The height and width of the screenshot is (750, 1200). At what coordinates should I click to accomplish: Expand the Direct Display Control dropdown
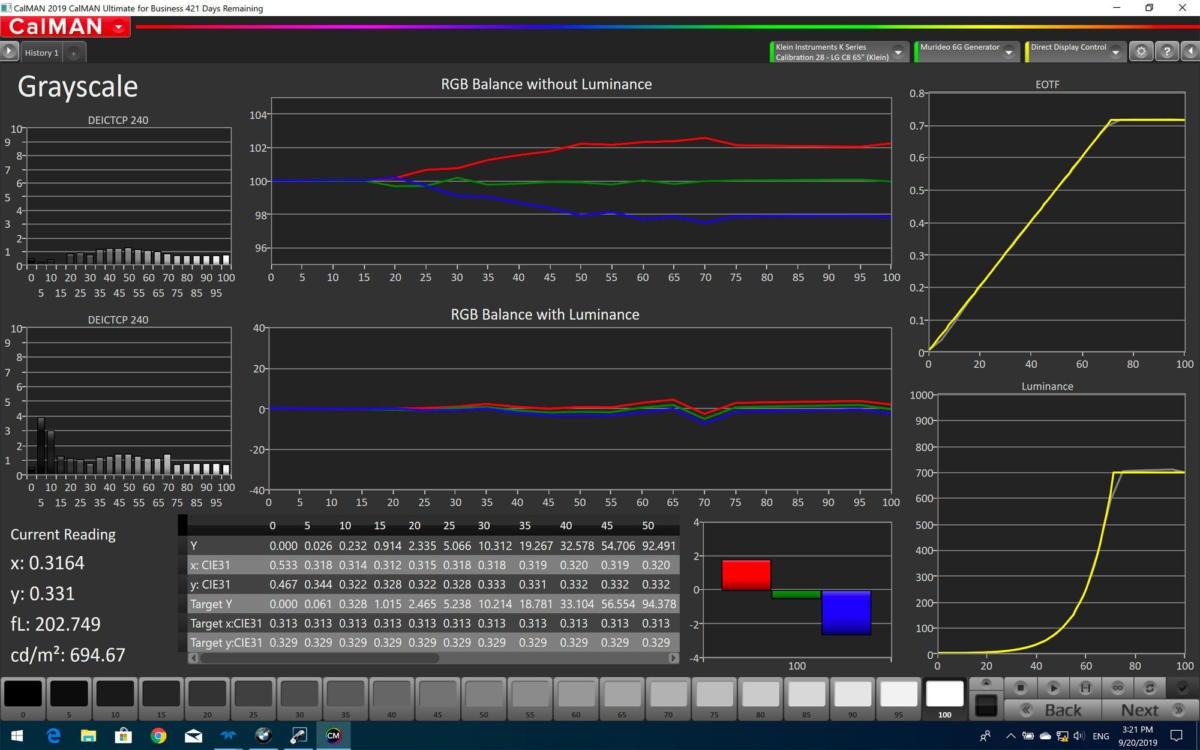coord(1116,52)
